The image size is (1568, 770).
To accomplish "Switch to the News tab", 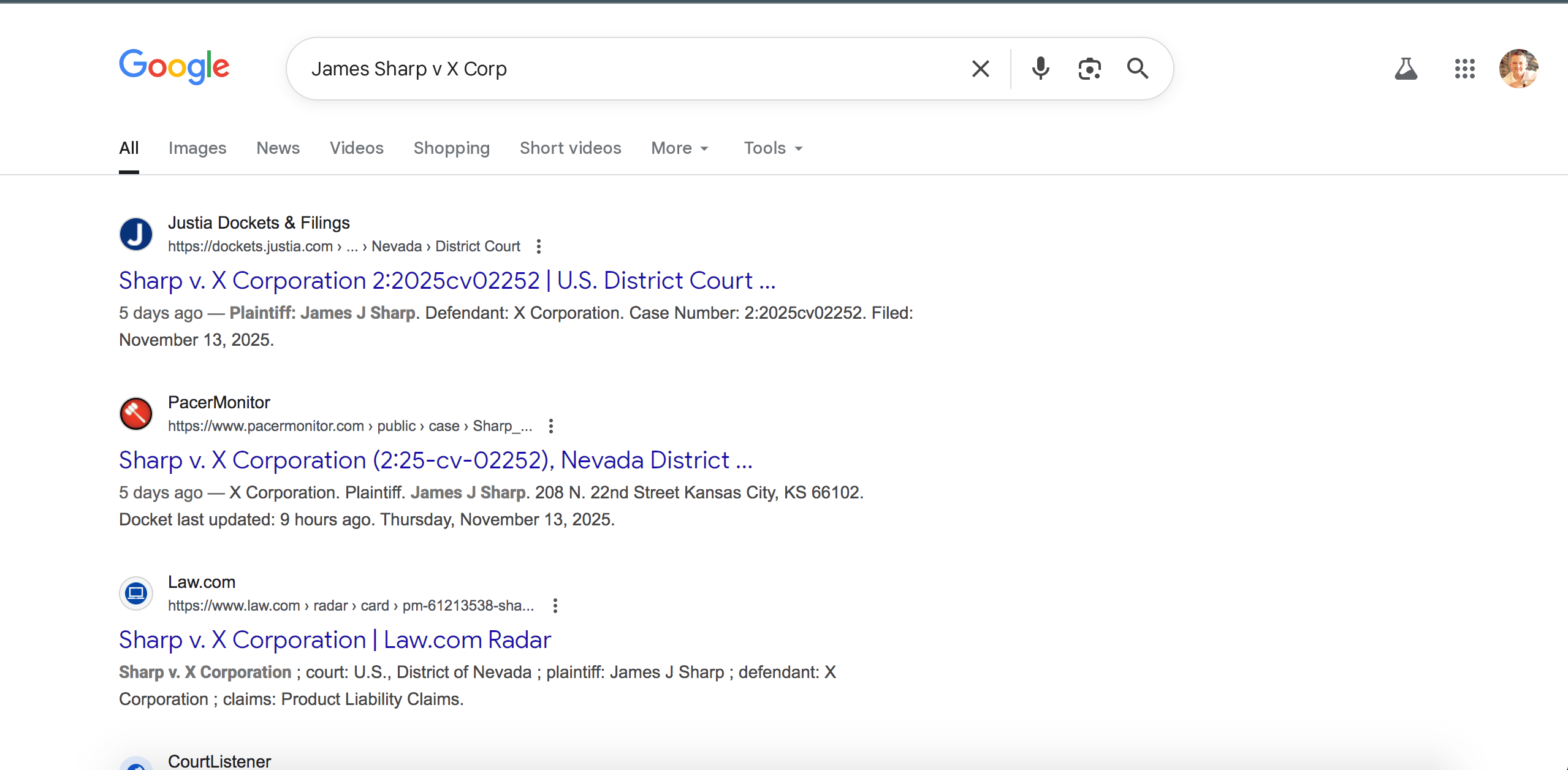I will coord(278,148).
